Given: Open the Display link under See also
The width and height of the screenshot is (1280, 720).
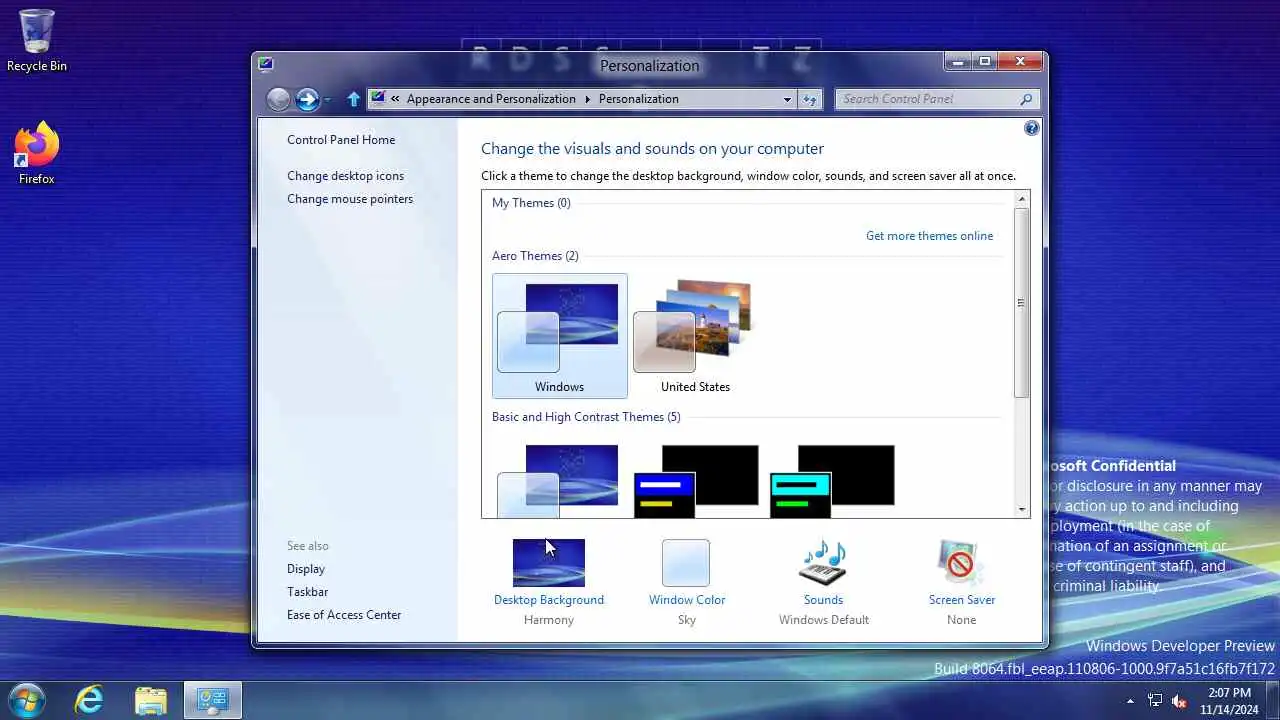Looking at the screenshot, I should pos(306,569).
